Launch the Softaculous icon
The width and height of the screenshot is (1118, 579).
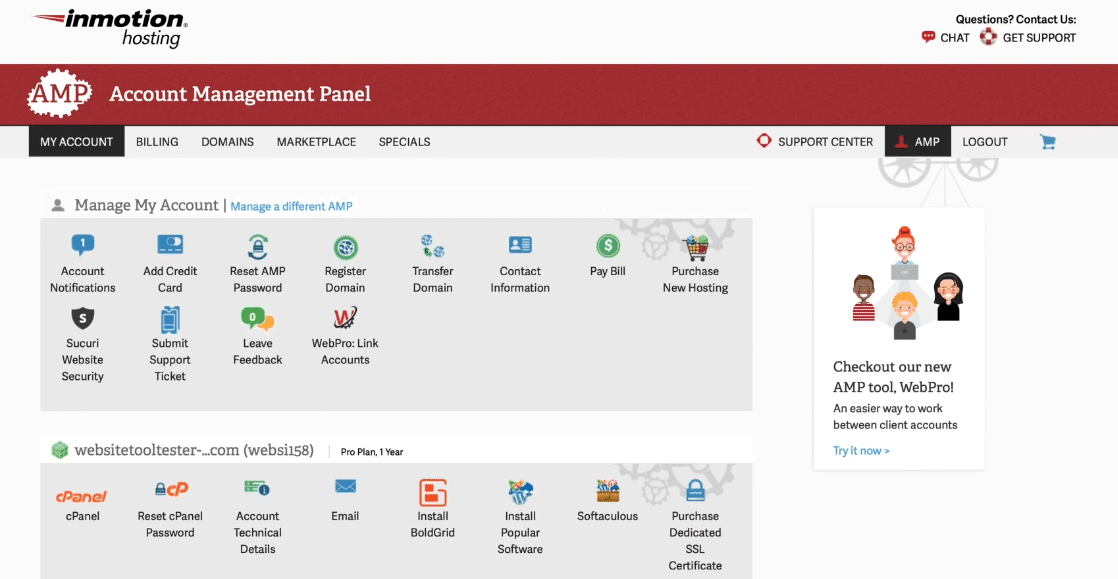click(607, 491)
